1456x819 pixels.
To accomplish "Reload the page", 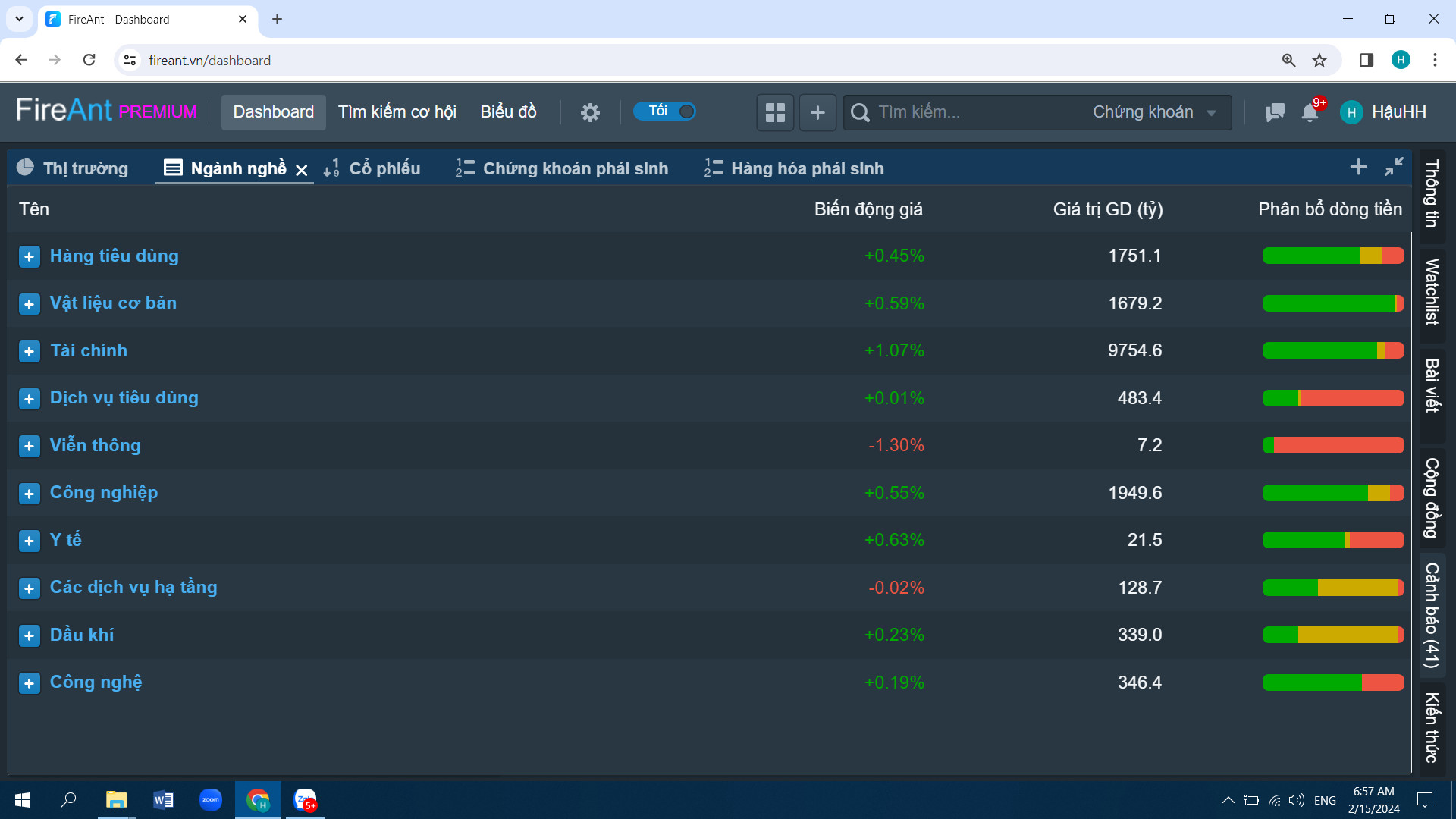I will 89,60.
